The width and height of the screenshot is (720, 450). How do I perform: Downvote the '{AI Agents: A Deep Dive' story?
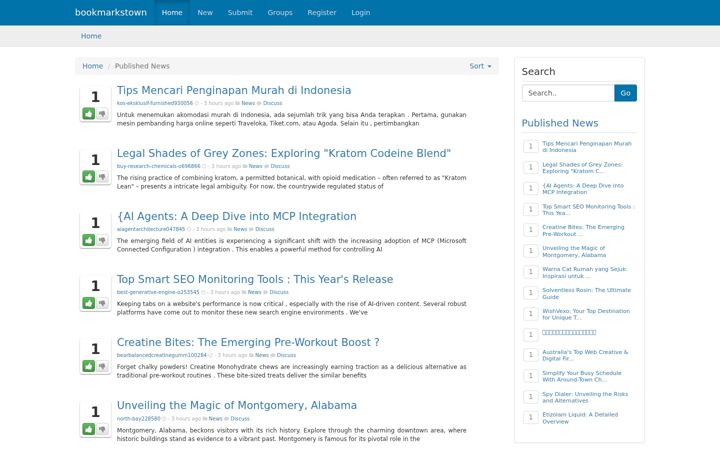(102, 240)
